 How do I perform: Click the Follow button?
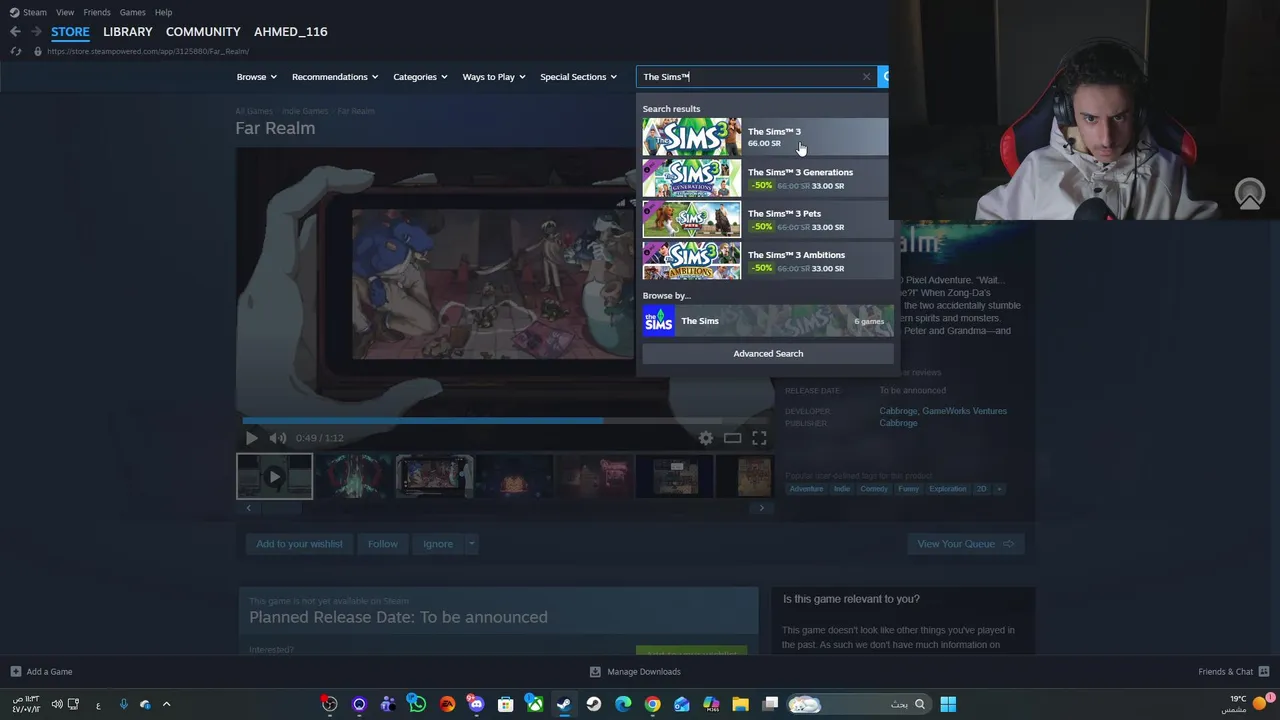click(x=382, y=544)
